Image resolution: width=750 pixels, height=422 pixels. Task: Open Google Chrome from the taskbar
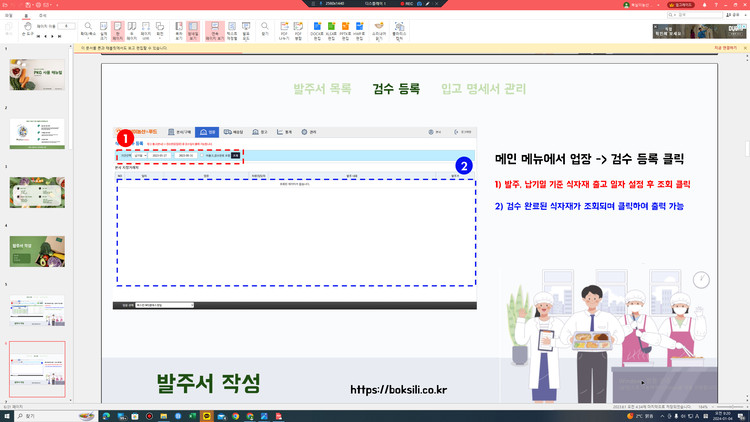click(235, 416)
